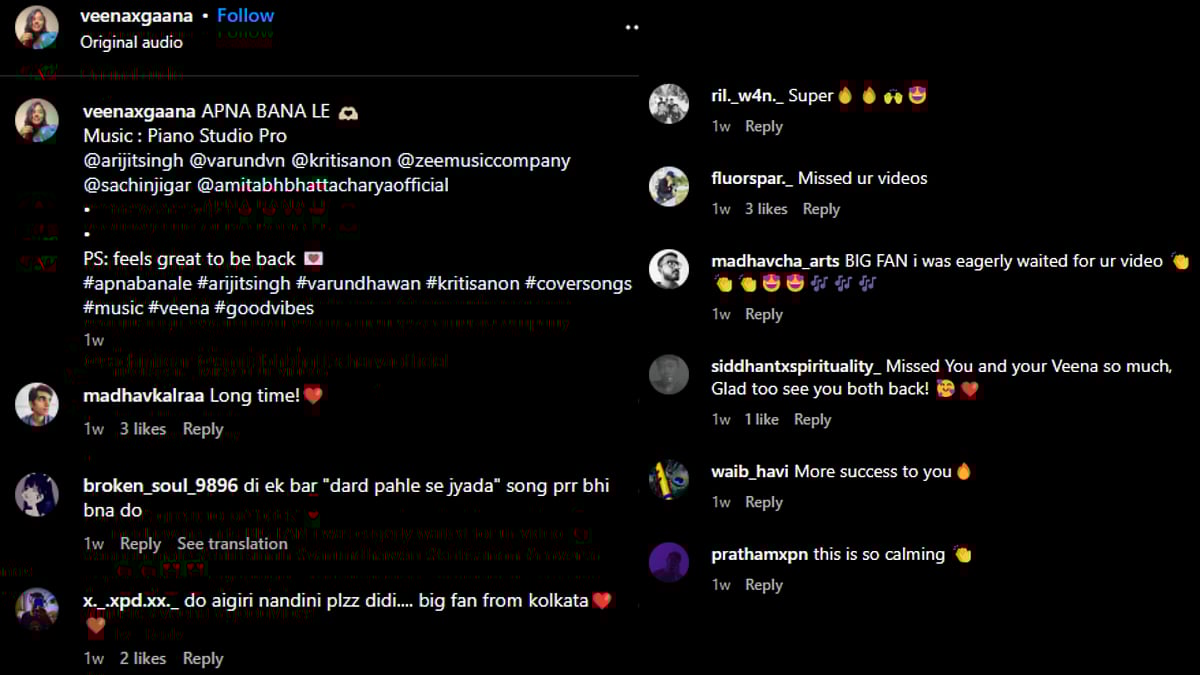Image resolution: width=1200 pixels, height=675 pixels.
Task: Open broken_soul_9896's profile avatar
Action: tap(36, 494)
